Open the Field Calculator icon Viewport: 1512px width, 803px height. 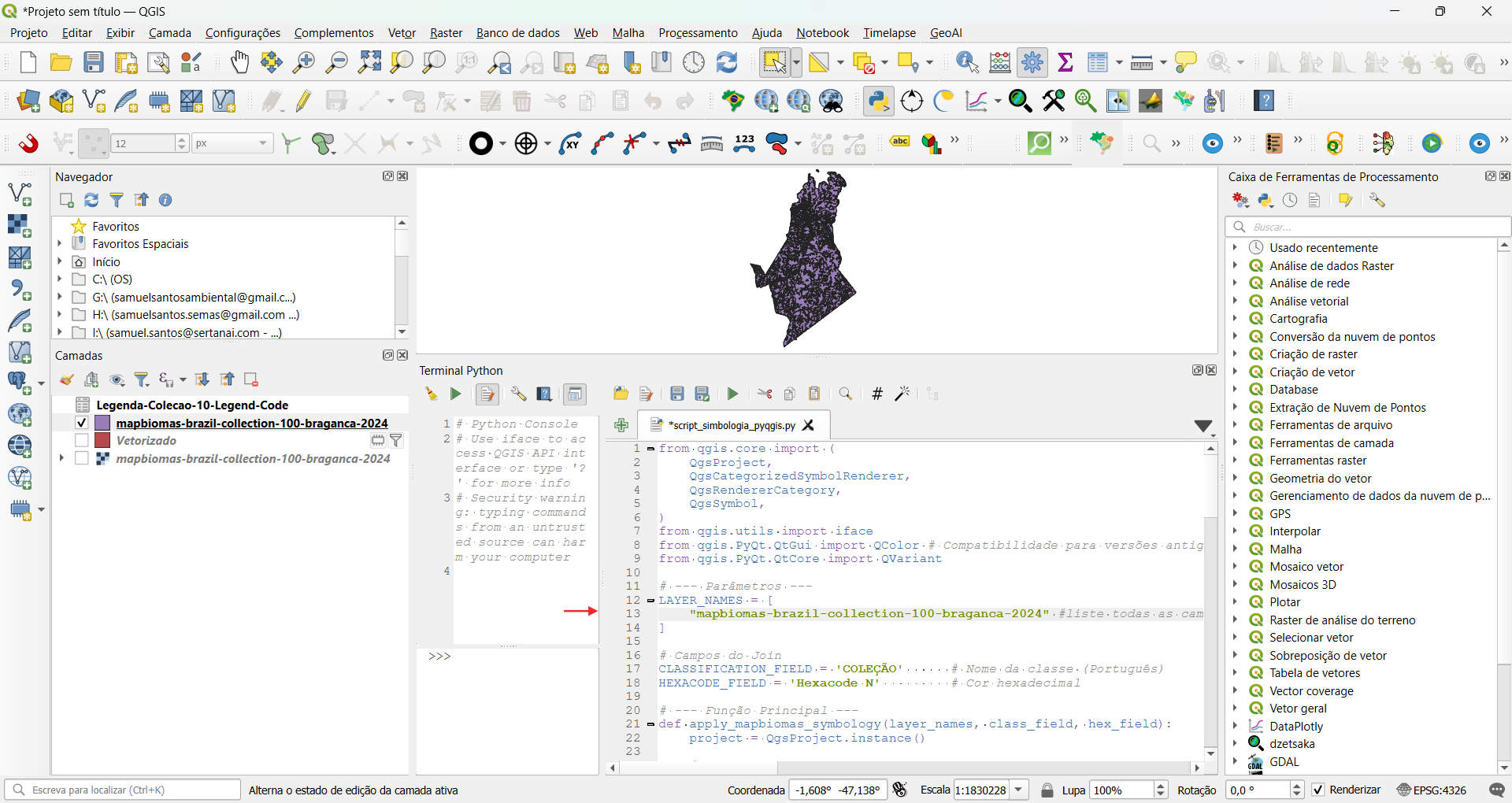(1000, 62)
